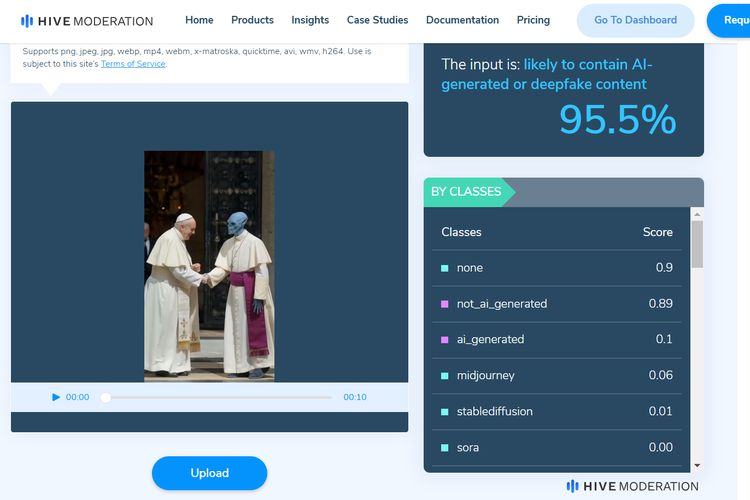Open the Case Studies page
This screenshot has height=500, width=750.
point(377,20)
